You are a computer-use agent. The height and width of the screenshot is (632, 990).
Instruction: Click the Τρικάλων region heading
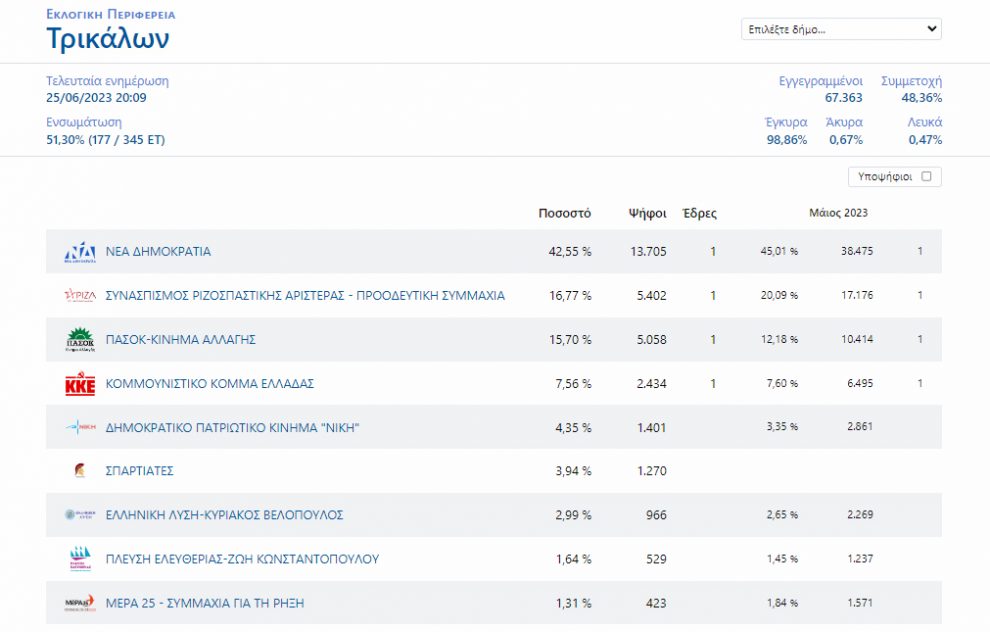[x=108, y=39]
